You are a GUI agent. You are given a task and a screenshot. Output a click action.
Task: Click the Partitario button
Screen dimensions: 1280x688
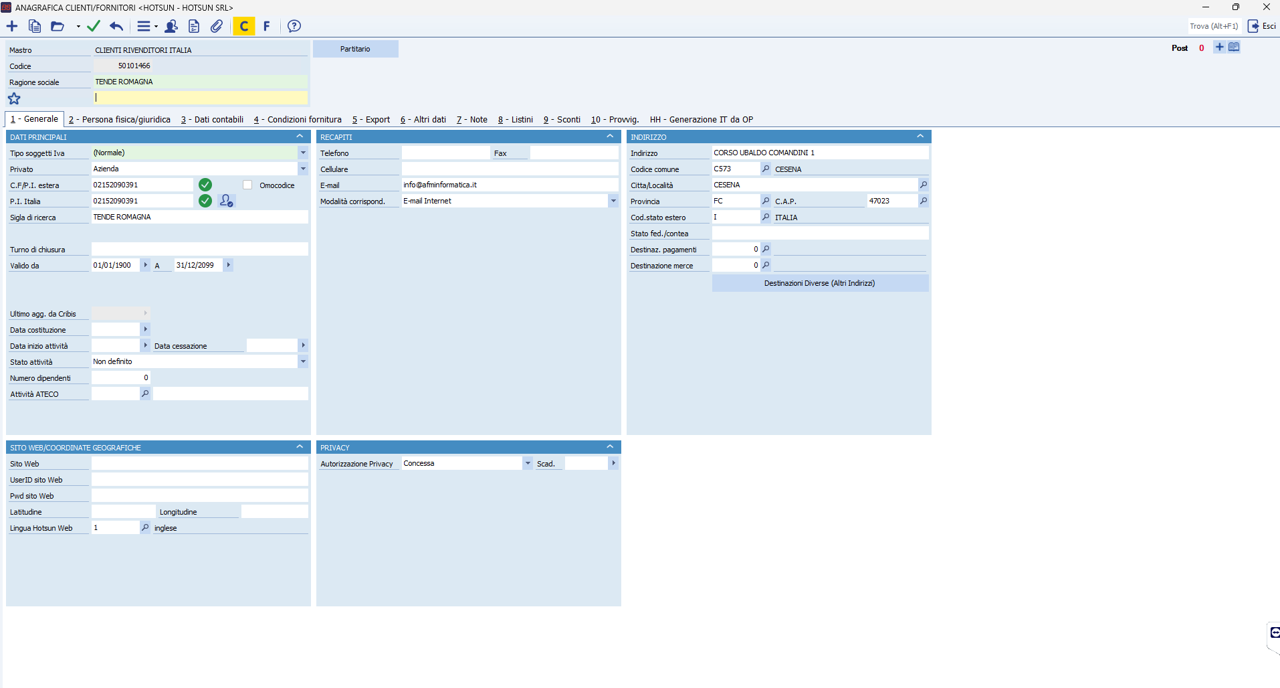[355, 48]
